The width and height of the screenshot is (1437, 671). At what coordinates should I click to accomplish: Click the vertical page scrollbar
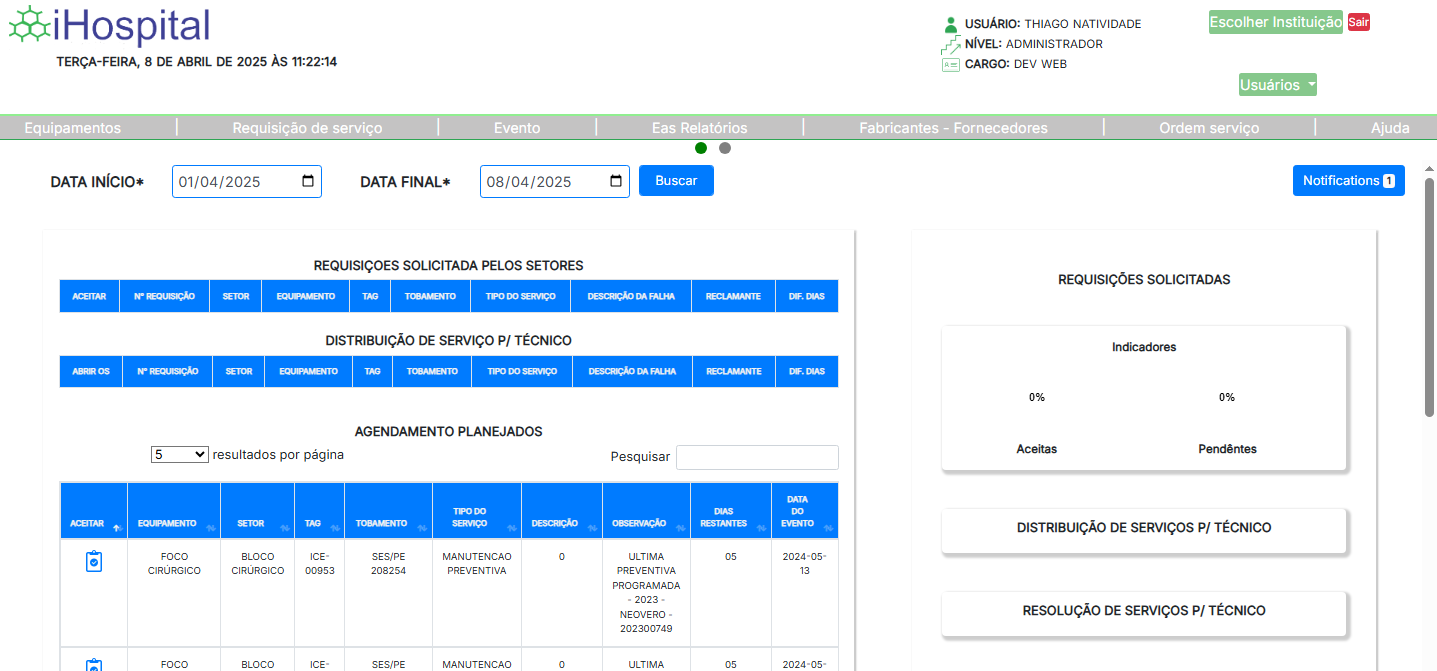pyautogui.click(x=1429, y=300)
